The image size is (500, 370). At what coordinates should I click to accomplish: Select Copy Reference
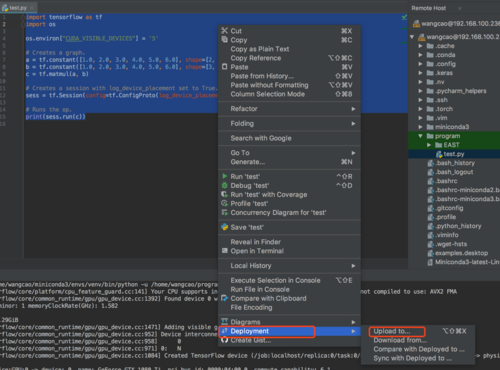pyautogui.click(x=289, y=58)
